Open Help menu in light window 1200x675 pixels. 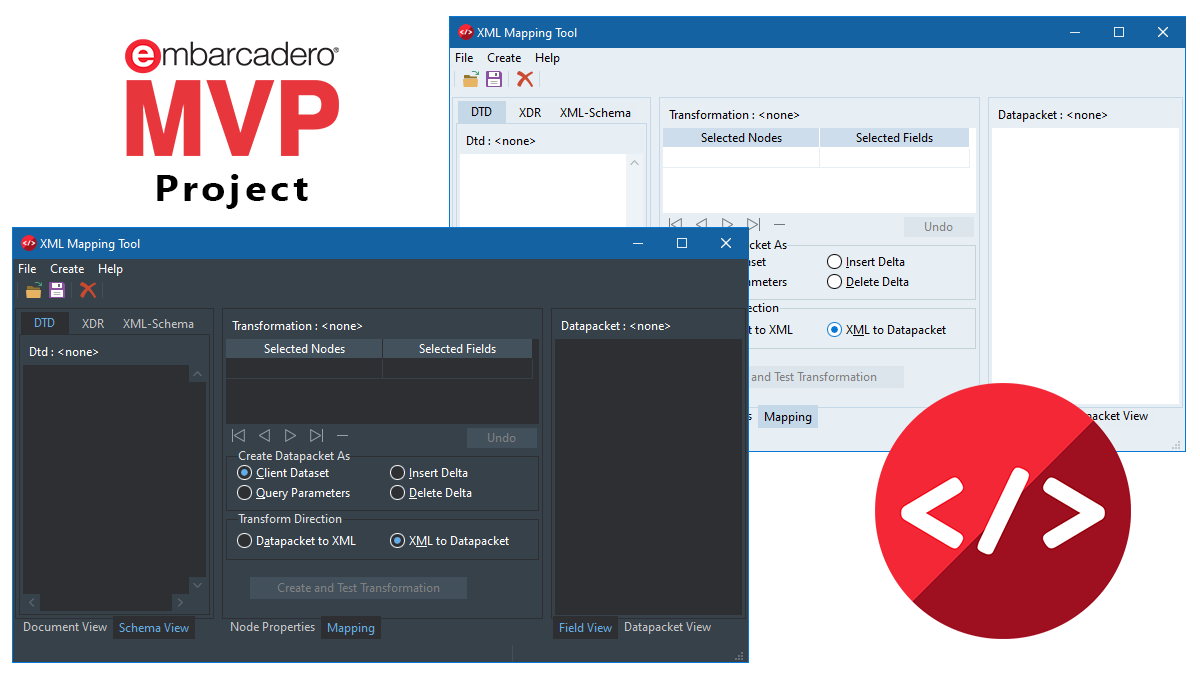547,58
